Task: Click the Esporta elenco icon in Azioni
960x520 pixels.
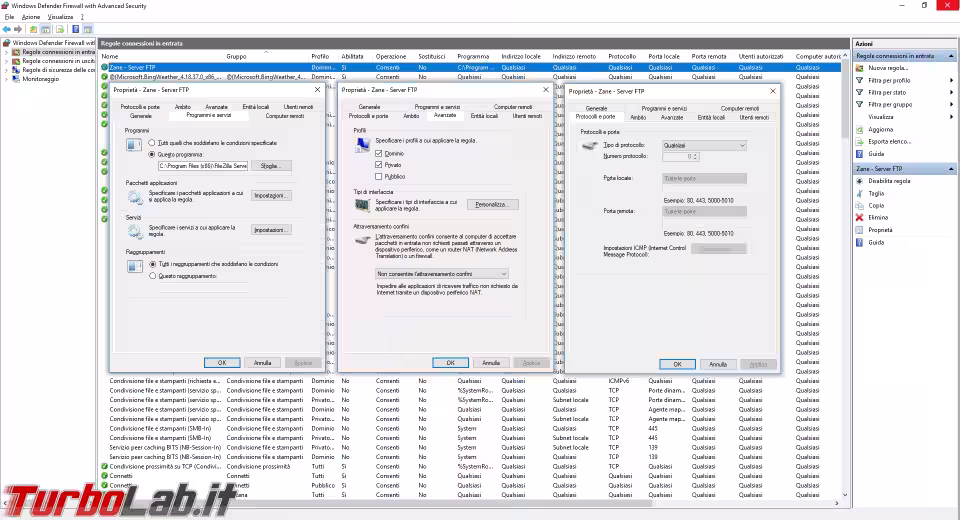Action: pos(860,141)
